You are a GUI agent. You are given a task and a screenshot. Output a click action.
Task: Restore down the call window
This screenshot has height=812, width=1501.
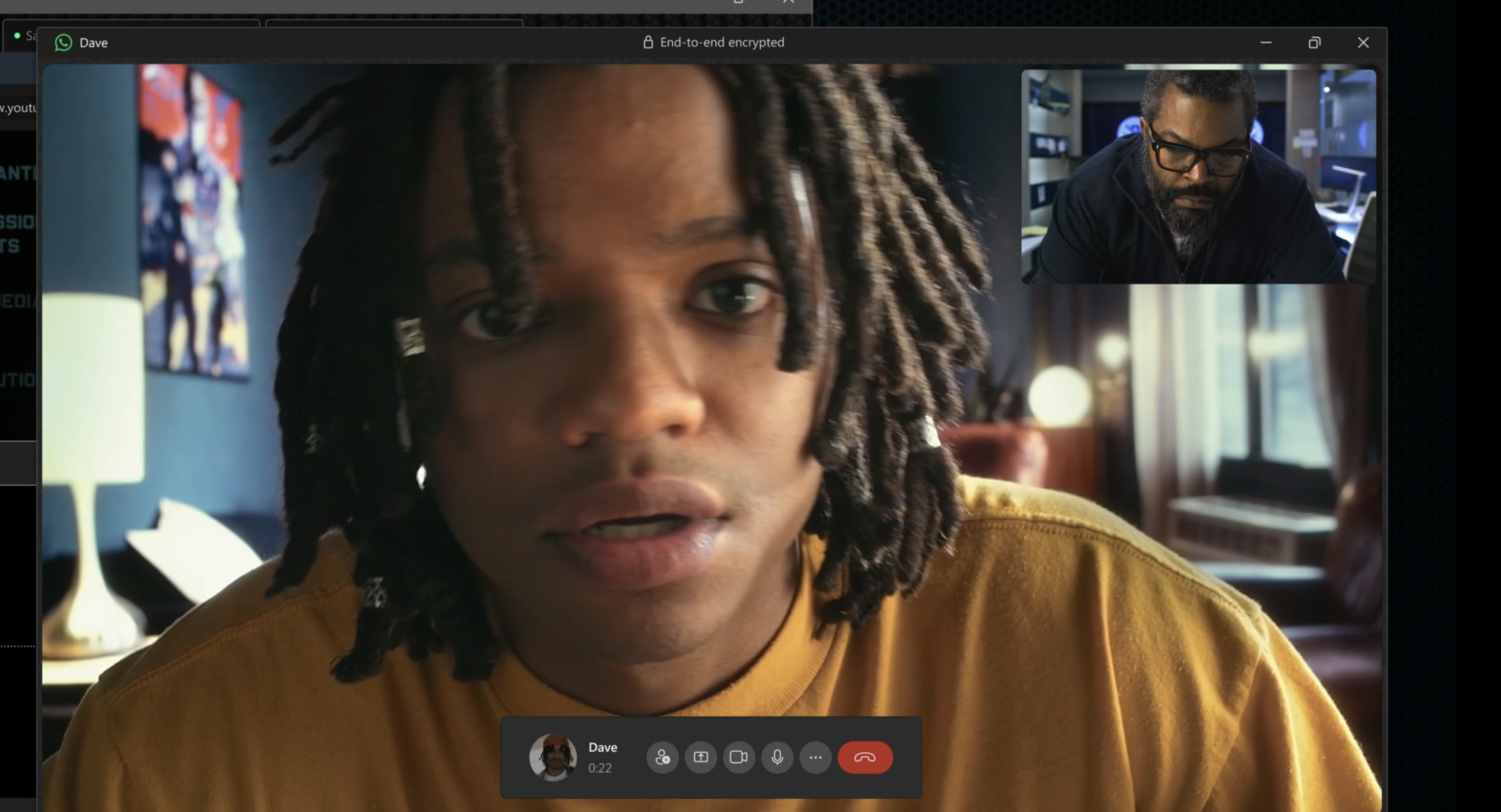(x=1314, y=42)
